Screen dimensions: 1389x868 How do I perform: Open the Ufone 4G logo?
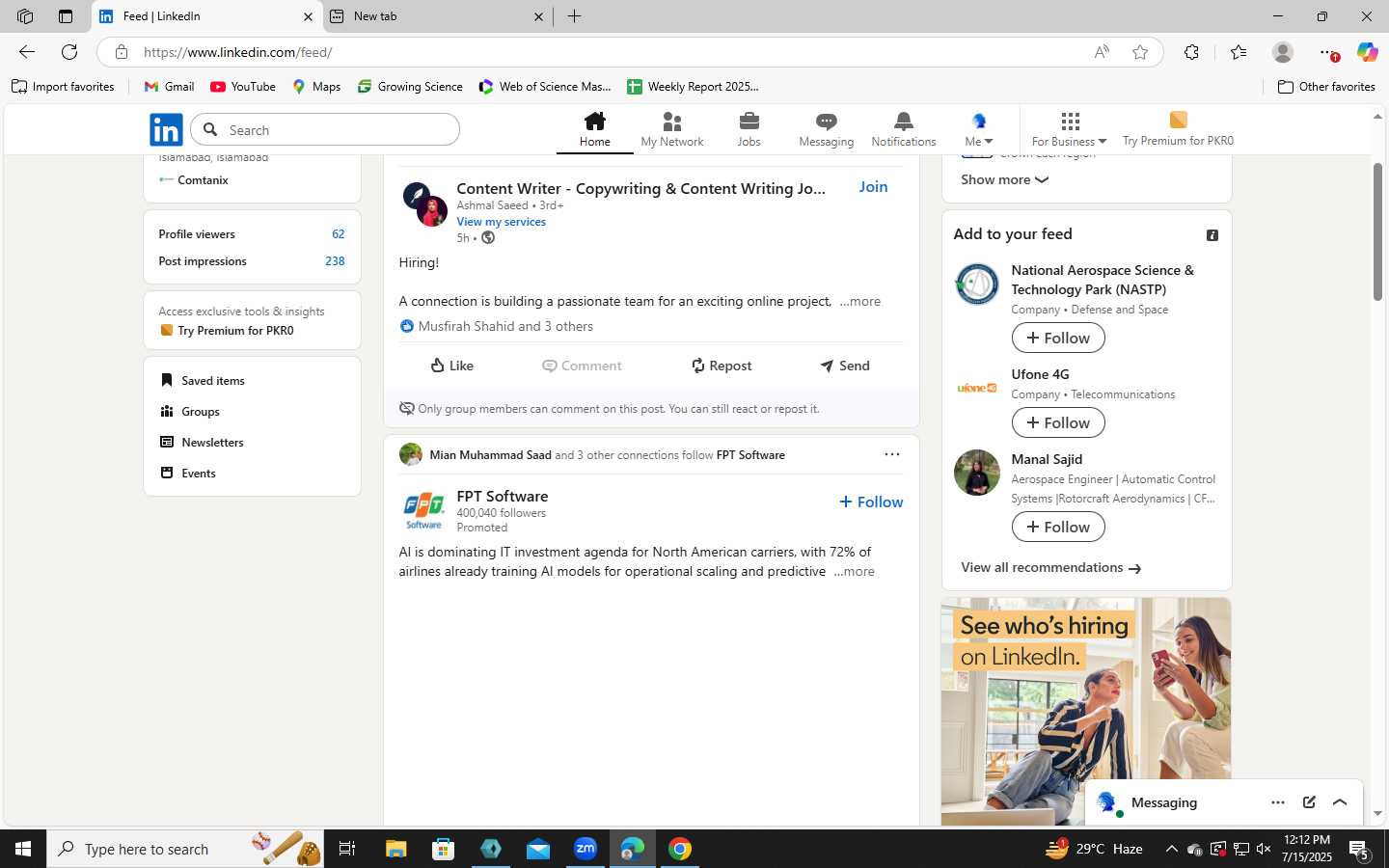point(976,388)
